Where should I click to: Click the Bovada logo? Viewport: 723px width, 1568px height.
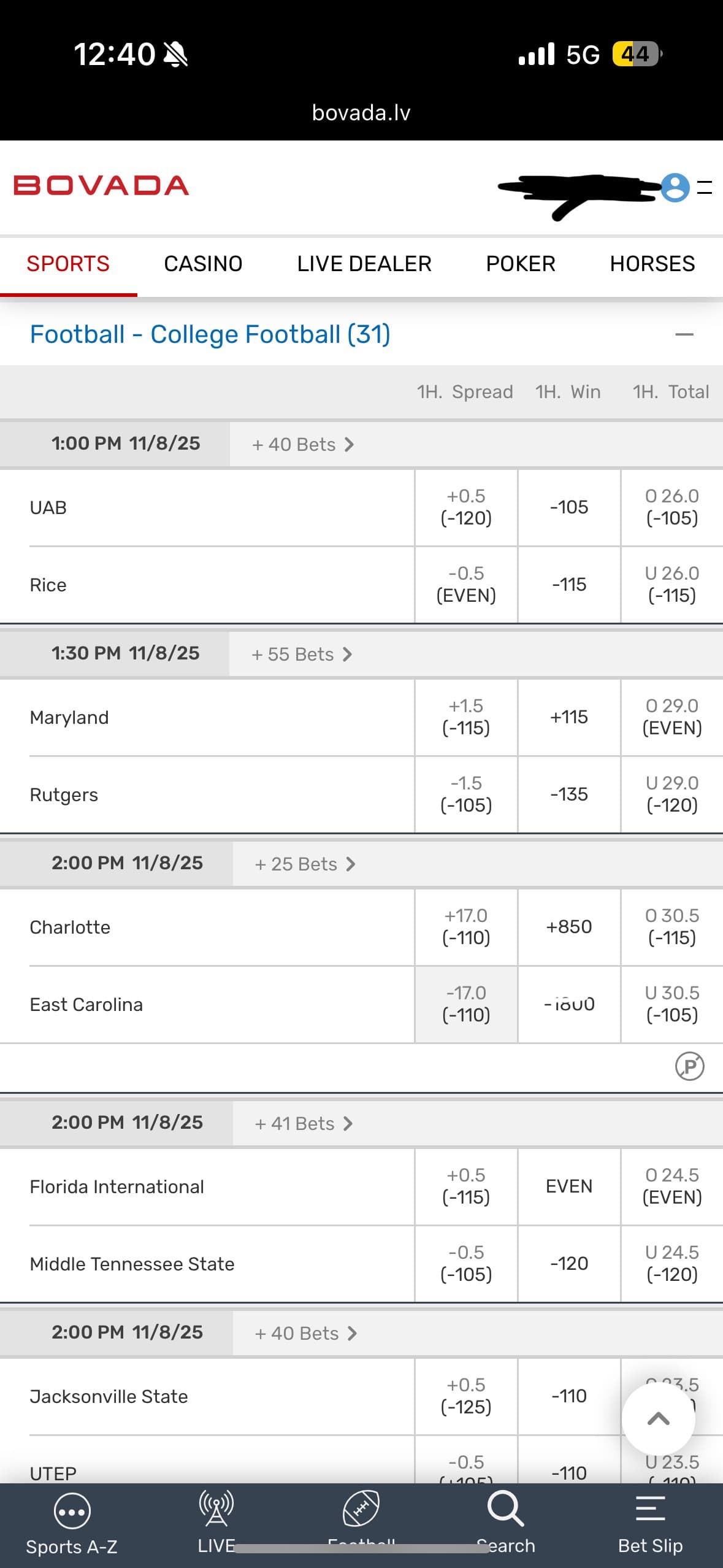point(101,186)
